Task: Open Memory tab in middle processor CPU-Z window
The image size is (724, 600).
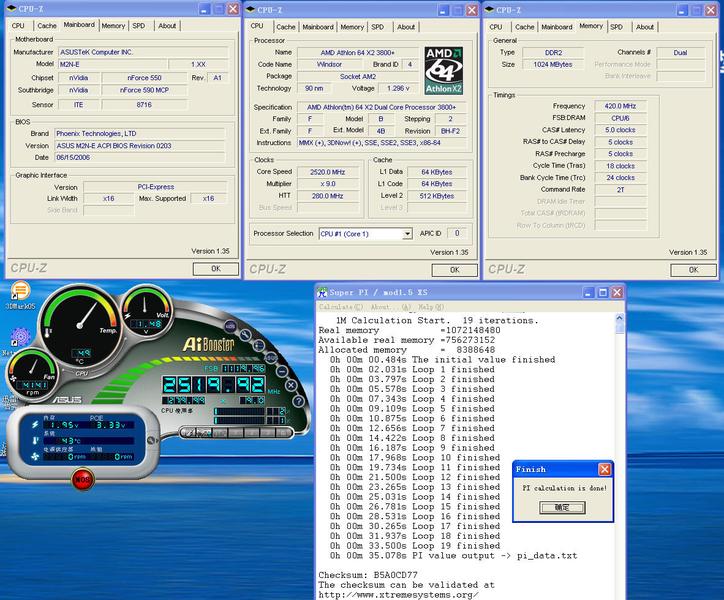Action: 352,27
